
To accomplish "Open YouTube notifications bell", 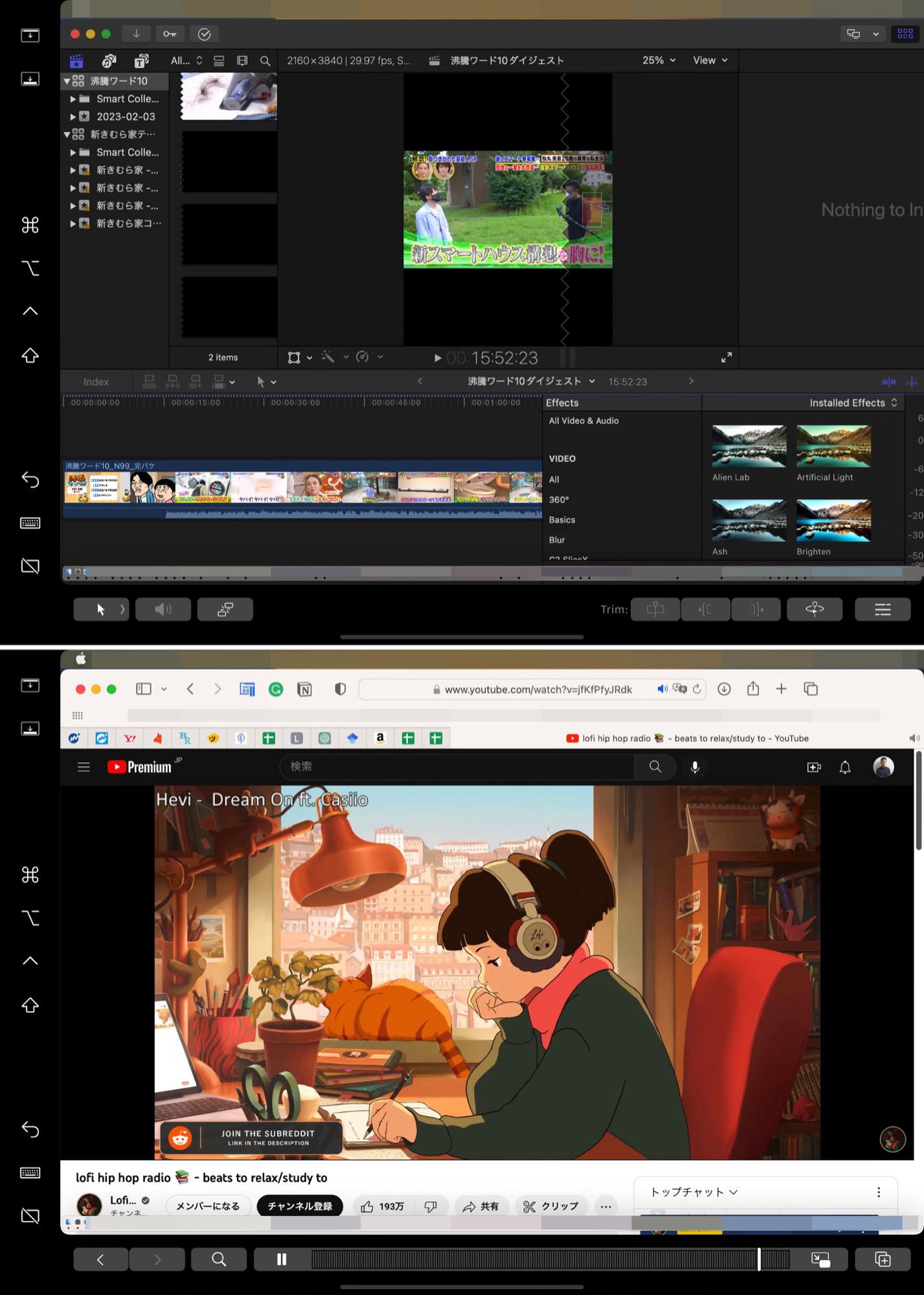I will tap(845, 767).
